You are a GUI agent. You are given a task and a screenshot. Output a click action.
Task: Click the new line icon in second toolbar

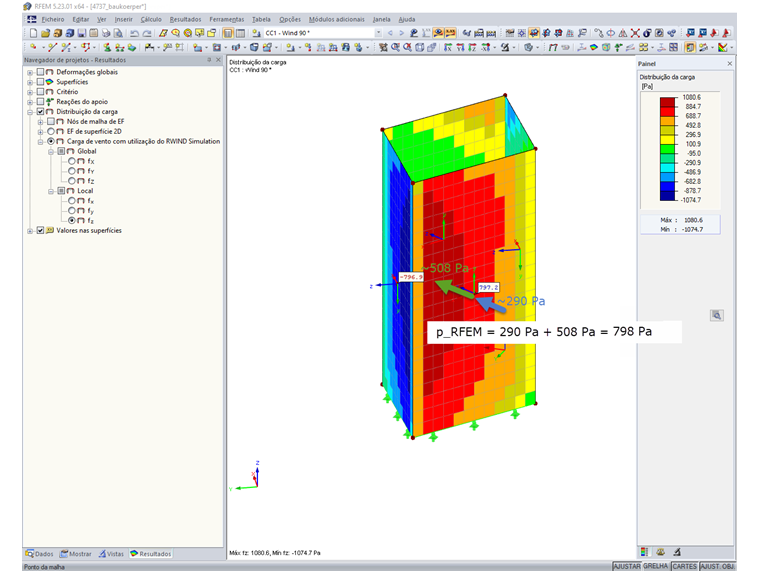pos(52,47)
